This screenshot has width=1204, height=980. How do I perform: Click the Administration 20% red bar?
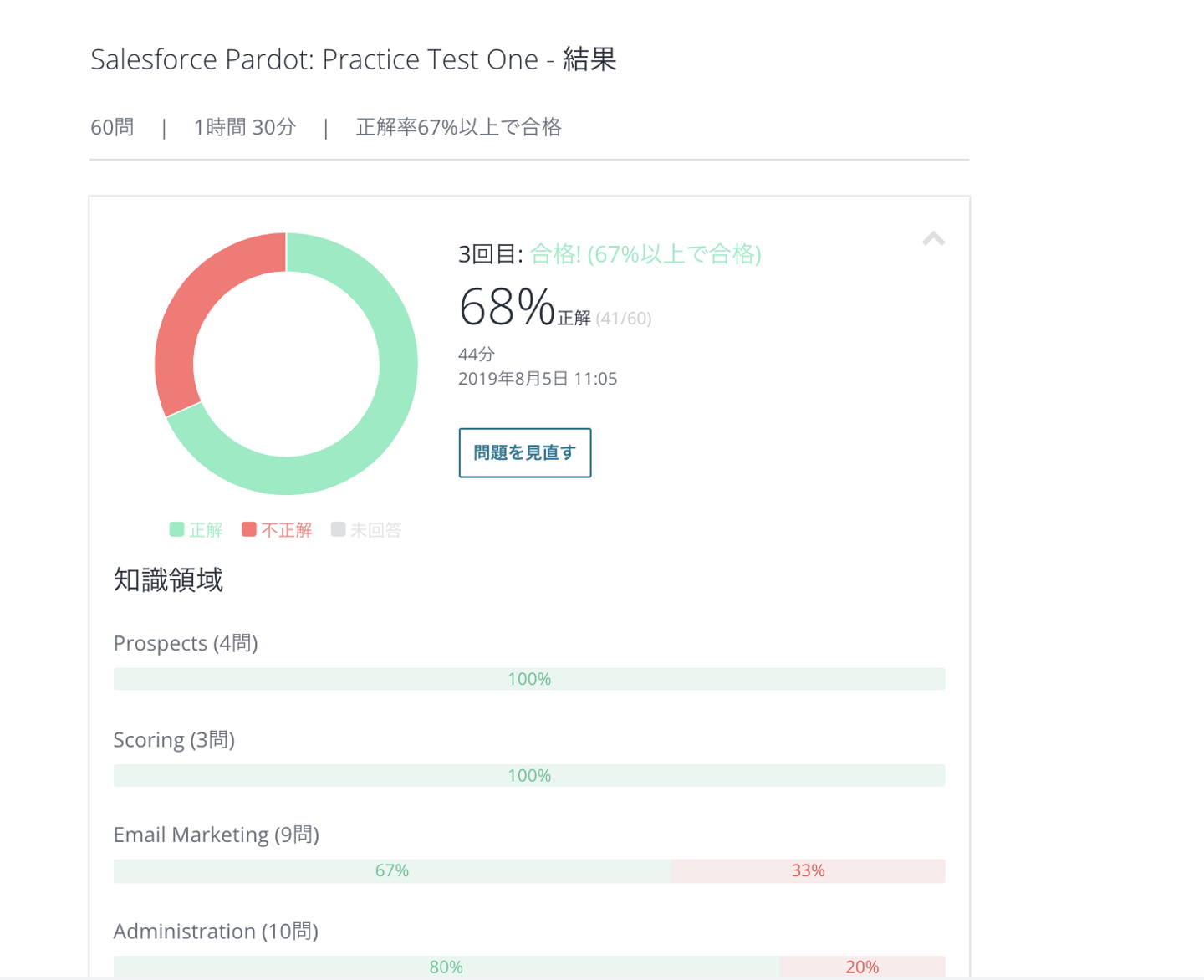[x=861, y=967]
